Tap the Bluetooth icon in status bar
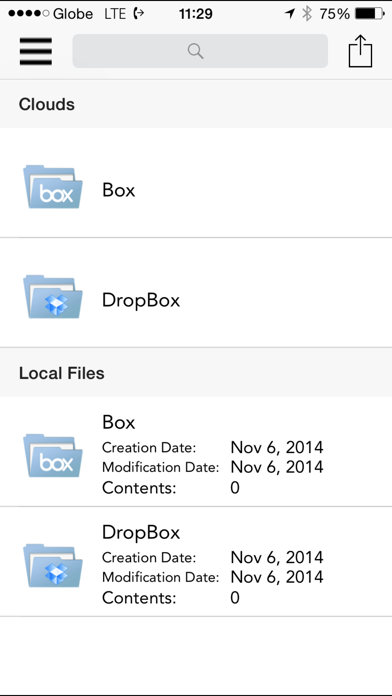This screenshot has height=696, width=392. [x=307, y=14]
